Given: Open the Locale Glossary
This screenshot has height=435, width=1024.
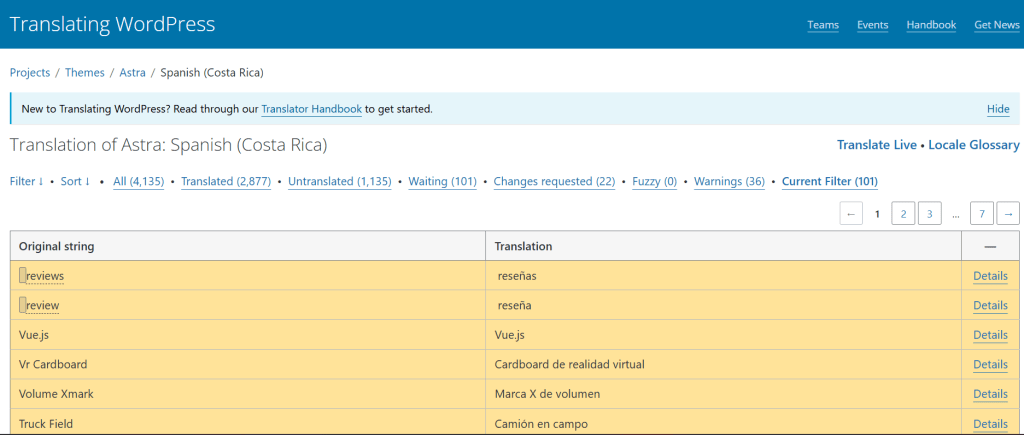Looking at the screenshot, I should [974, 145].
